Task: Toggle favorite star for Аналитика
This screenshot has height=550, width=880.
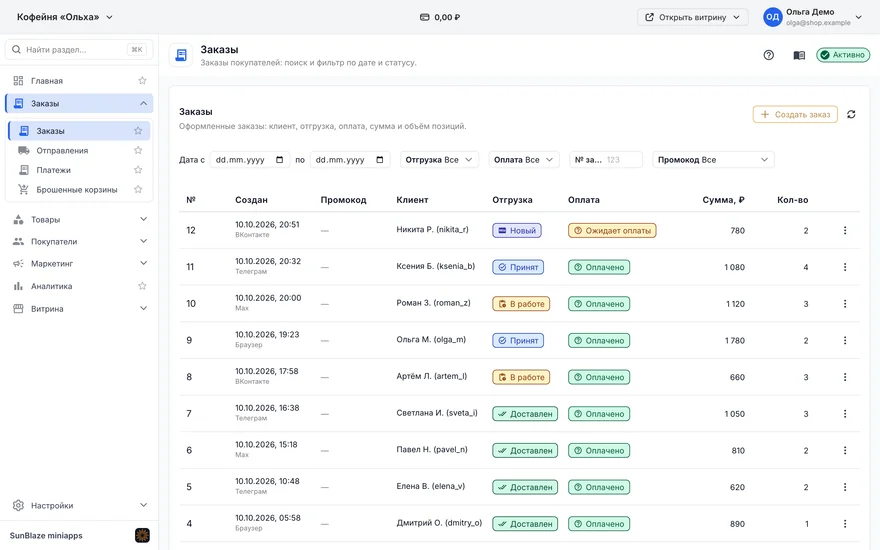Action: [x=142, y=286]
